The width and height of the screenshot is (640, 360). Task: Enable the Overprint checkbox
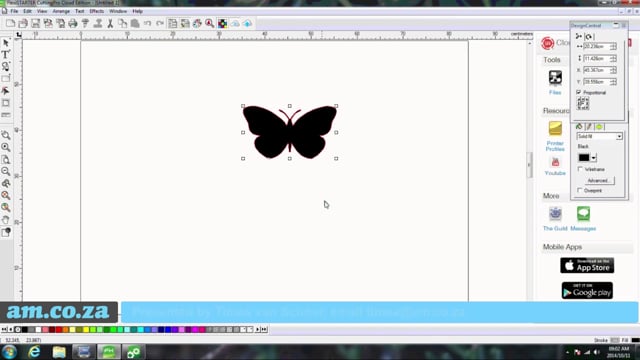(x=580, y=190)
